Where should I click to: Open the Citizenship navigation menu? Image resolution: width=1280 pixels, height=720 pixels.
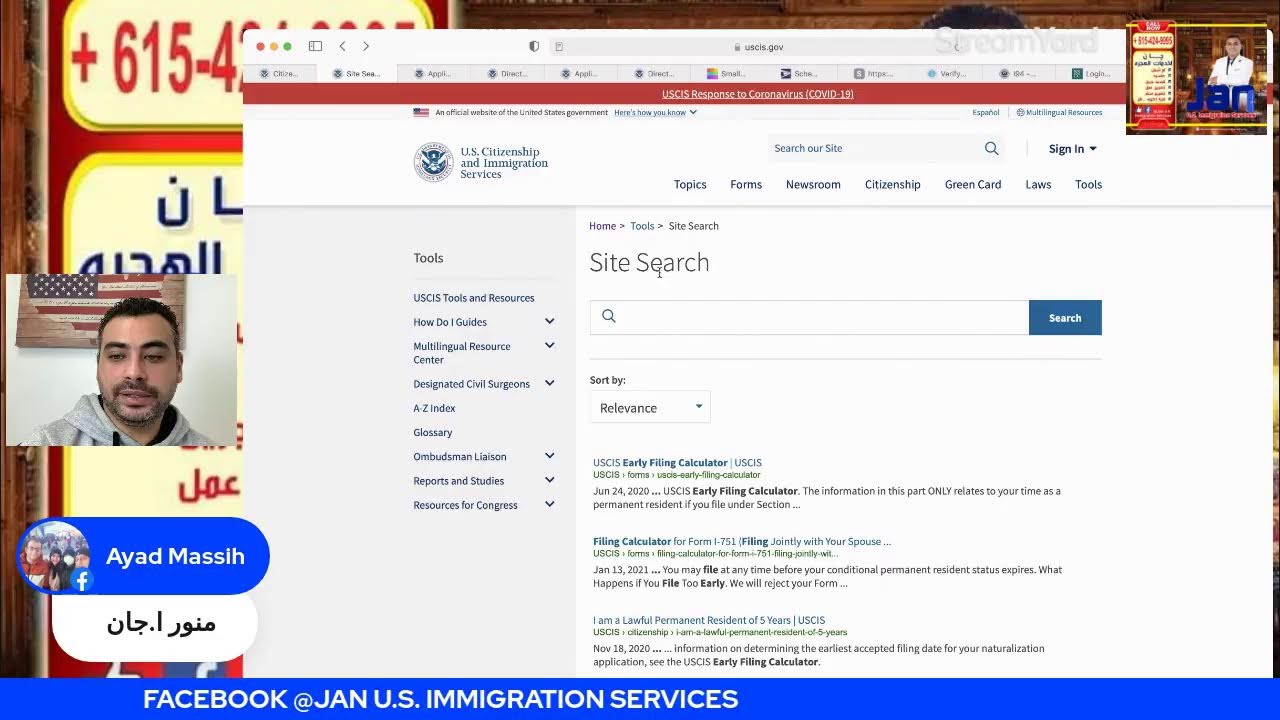pyautogui.click(x=893, y=184)
